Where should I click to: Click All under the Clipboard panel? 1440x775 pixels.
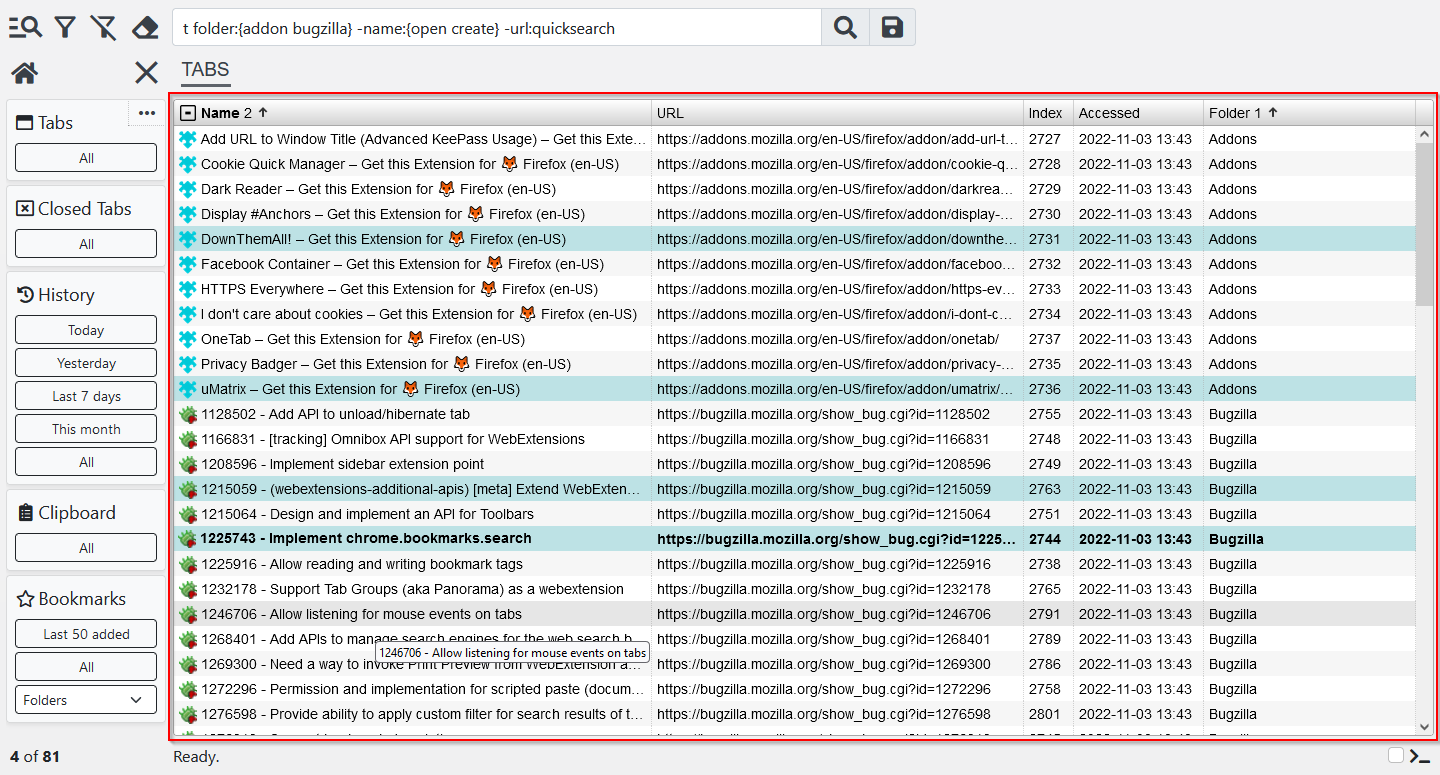(86, 548)
